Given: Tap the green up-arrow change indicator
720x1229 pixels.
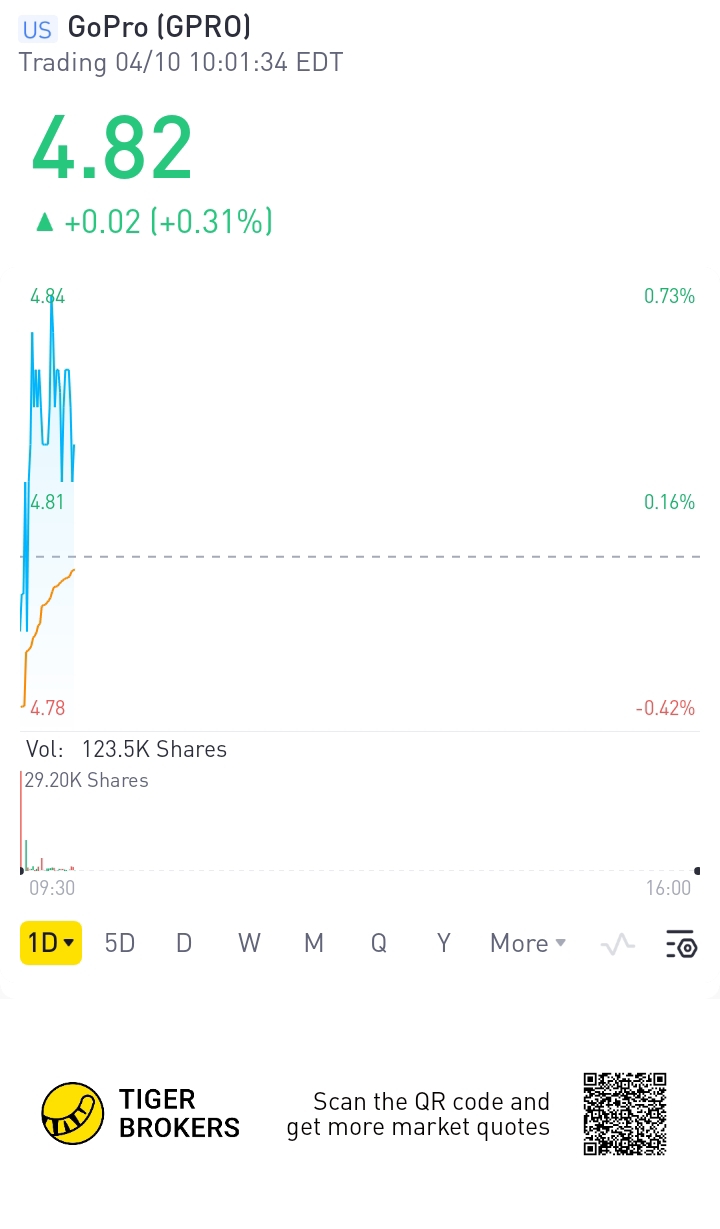Looking at the screenshot, I should pyautogui.click(x=44, y=222).
